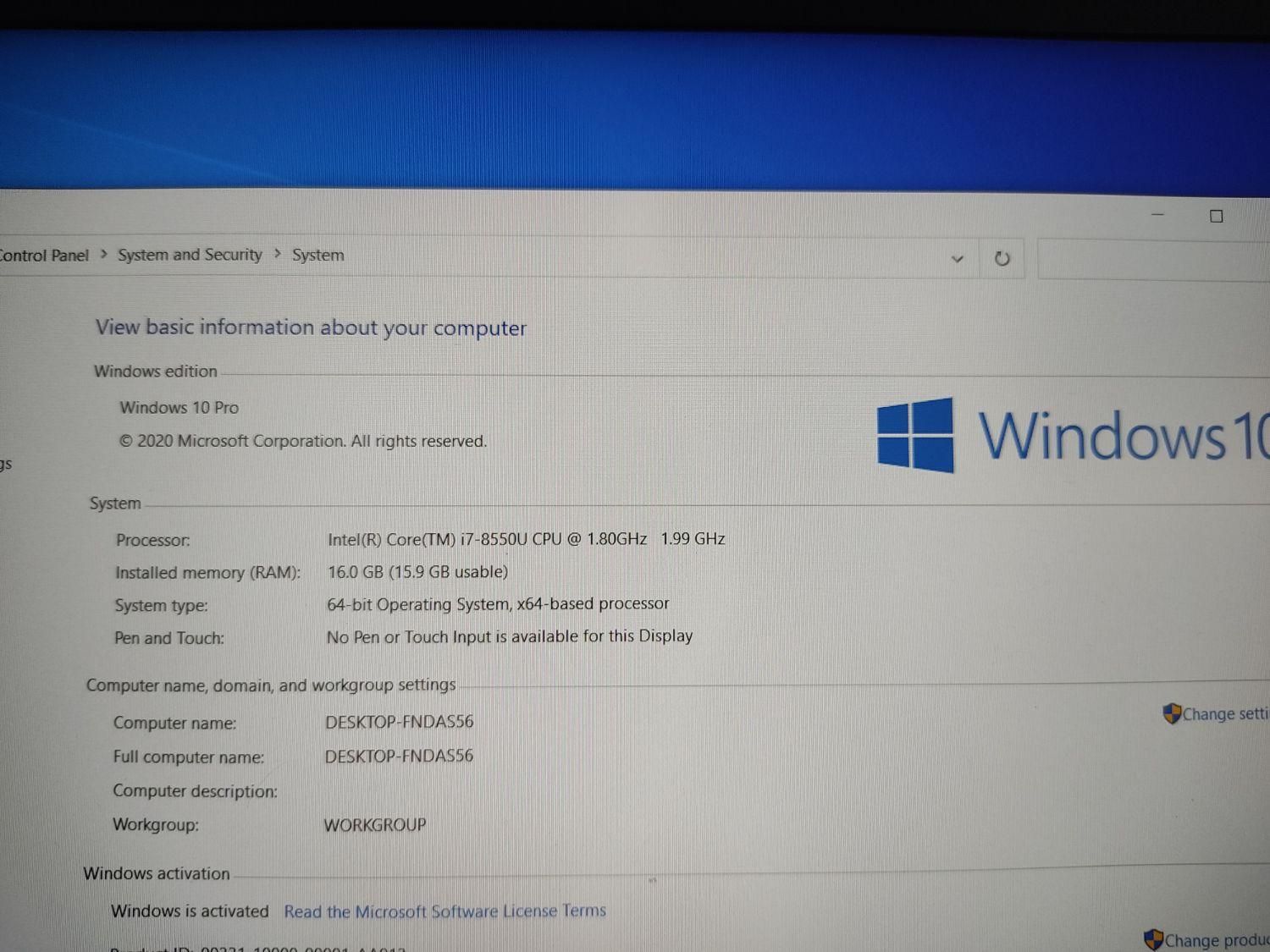Click DESKTOP-FNDAS56 next to Computer name
Image resolution: width=1270 pixels, height=952 pixels.
[x=400, y=722]
